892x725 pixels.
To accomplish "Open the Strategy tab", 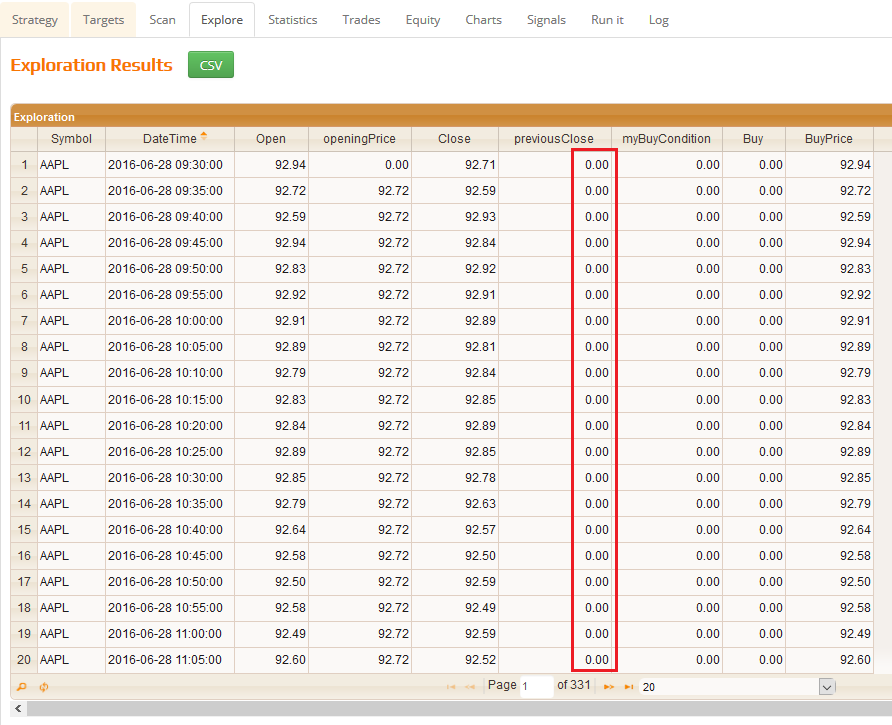I will pyautogui.click(x=35, y=20).
